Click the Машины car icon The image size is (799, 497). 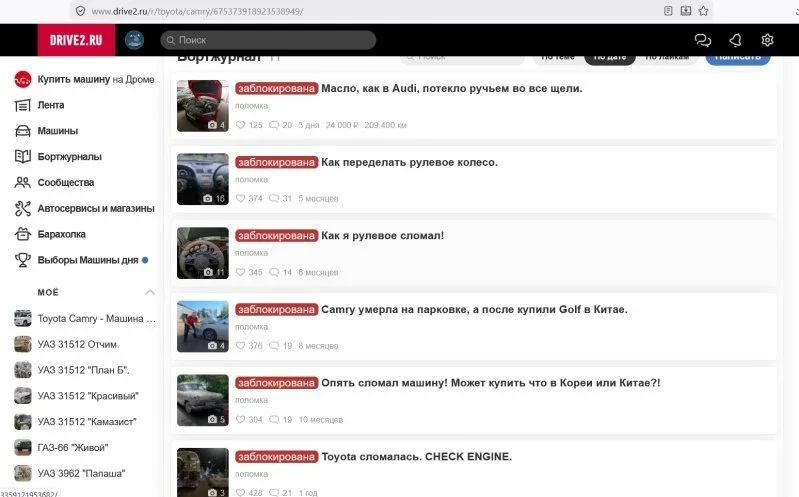point(22,131)
